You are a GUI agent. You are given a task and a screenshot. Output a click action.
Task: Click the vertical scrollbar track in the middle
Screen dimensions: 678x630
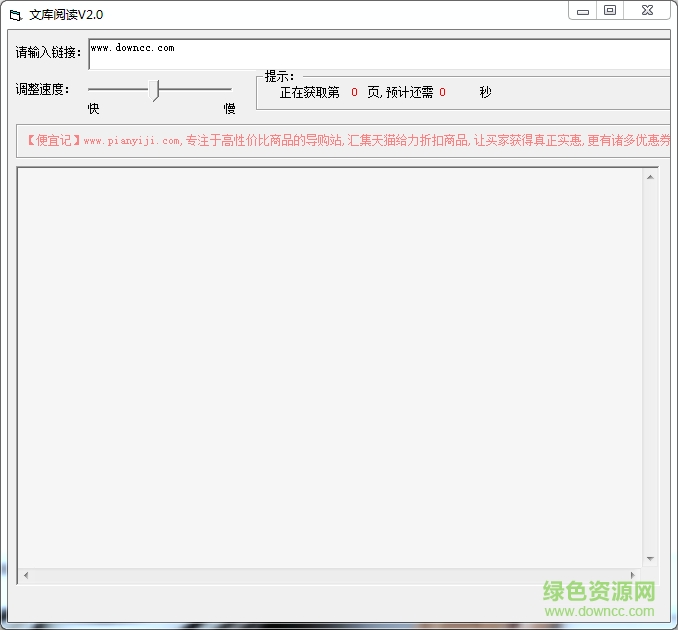tap(650, 367)
